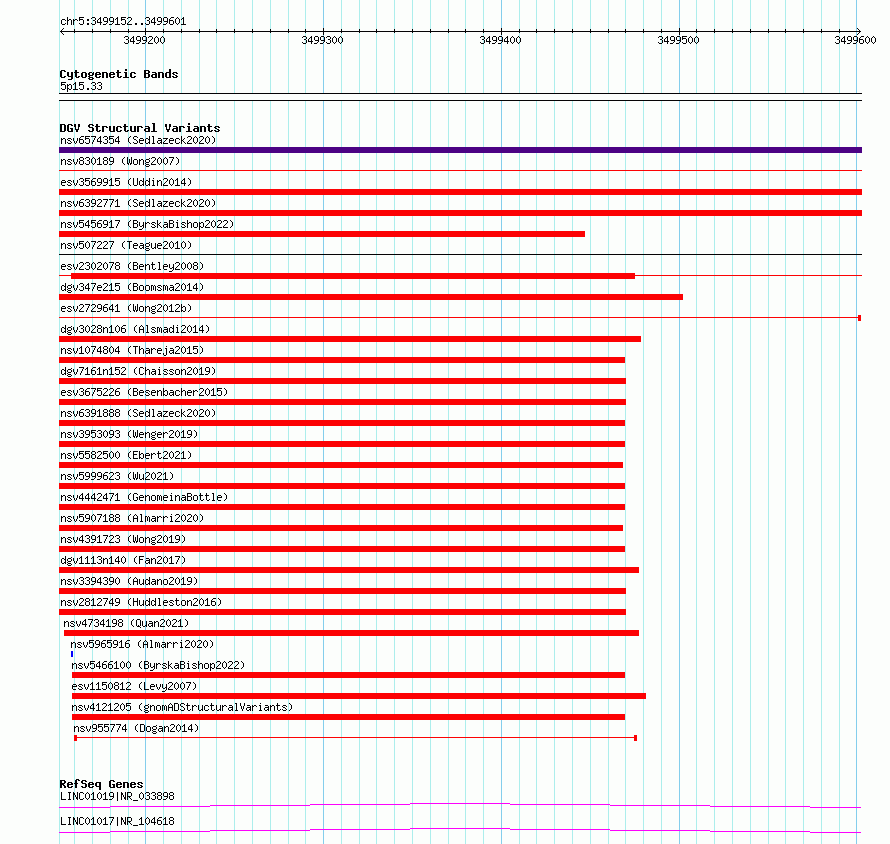The height and width of the screenshot is (844, 890).
Task: Click the RefSeq Genes track title
Action: 101,784
